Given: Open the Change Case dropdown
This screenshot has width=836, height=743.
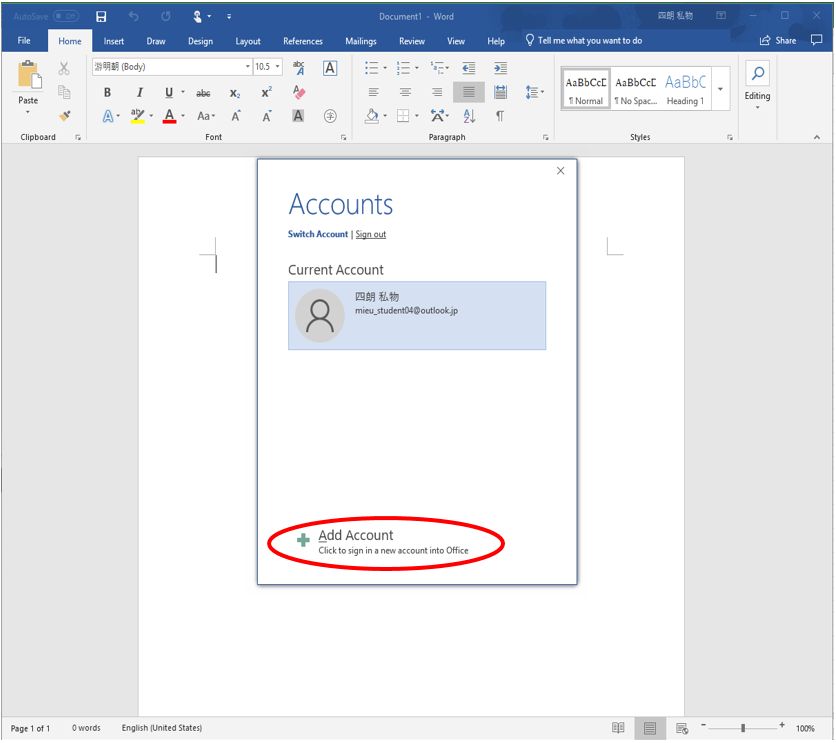Looking at the screenshot, I should tap(206, 116).
